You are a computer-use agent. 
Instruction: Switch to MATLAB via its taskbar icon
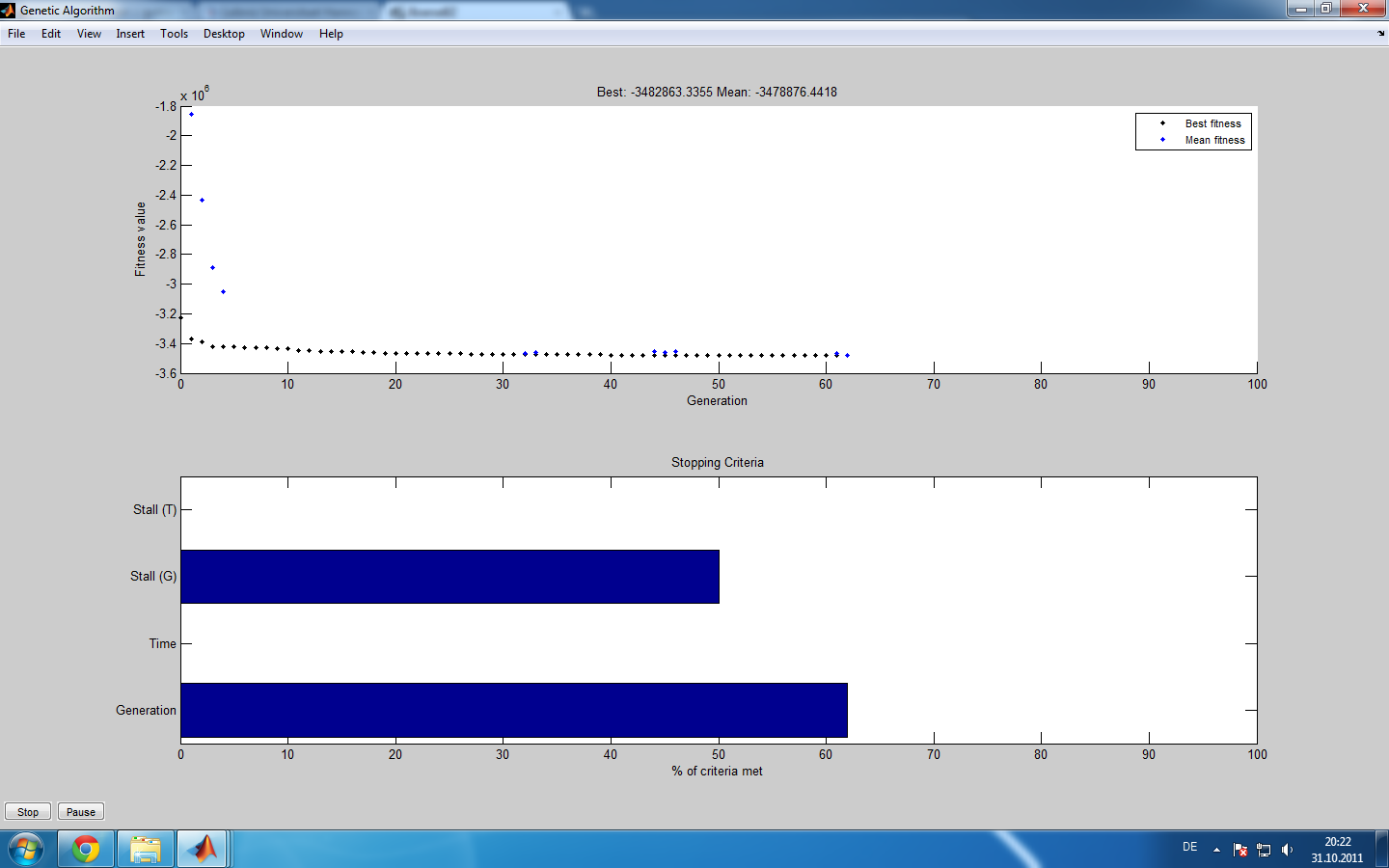(203, 849)
